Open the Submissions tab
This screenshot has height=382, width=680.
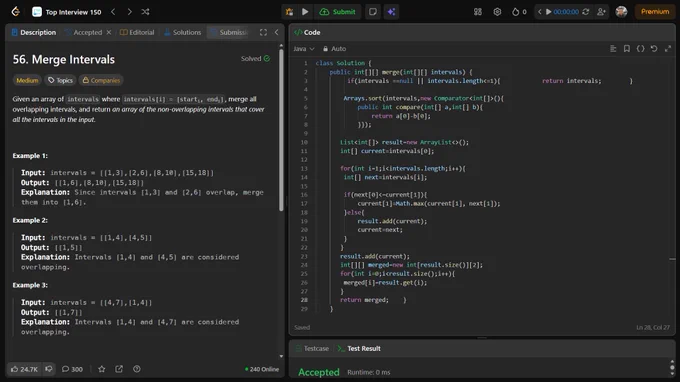pos(229,32)
